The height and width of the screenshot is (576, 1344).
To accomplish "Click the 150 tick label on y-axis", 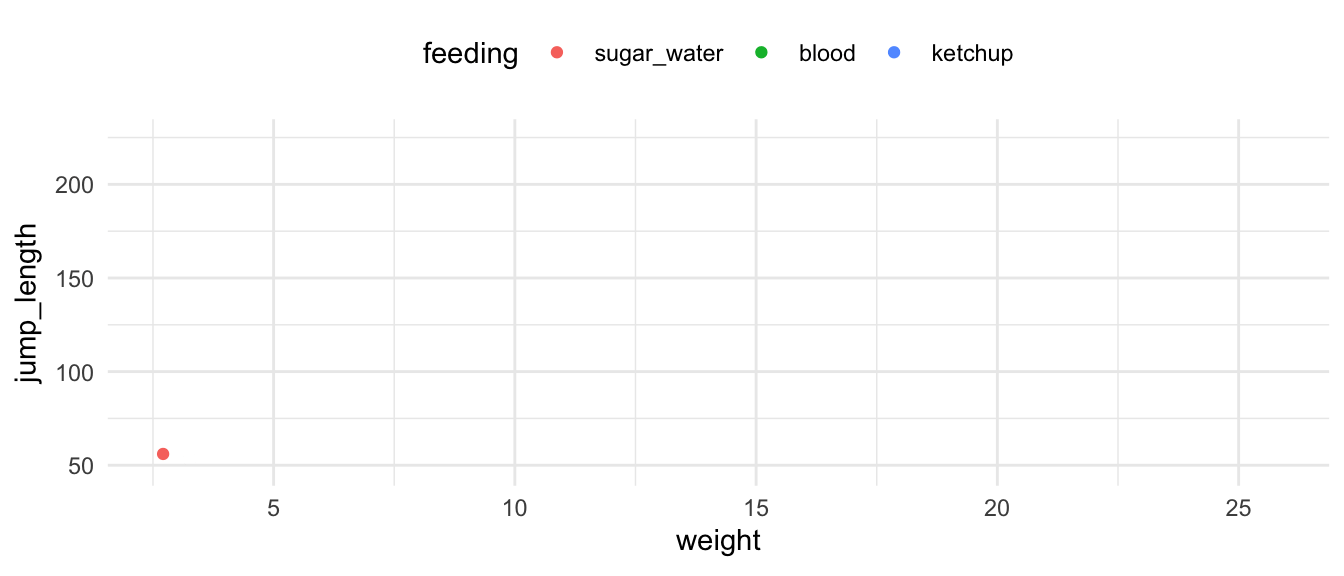I will 76,278.
